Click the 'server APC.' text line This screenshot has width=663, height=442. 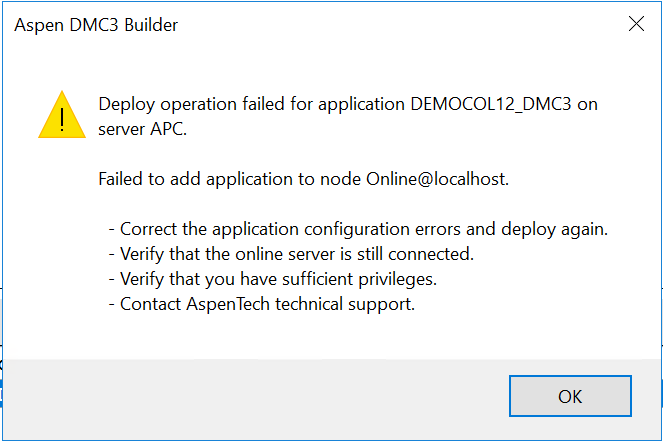(142, 129)
